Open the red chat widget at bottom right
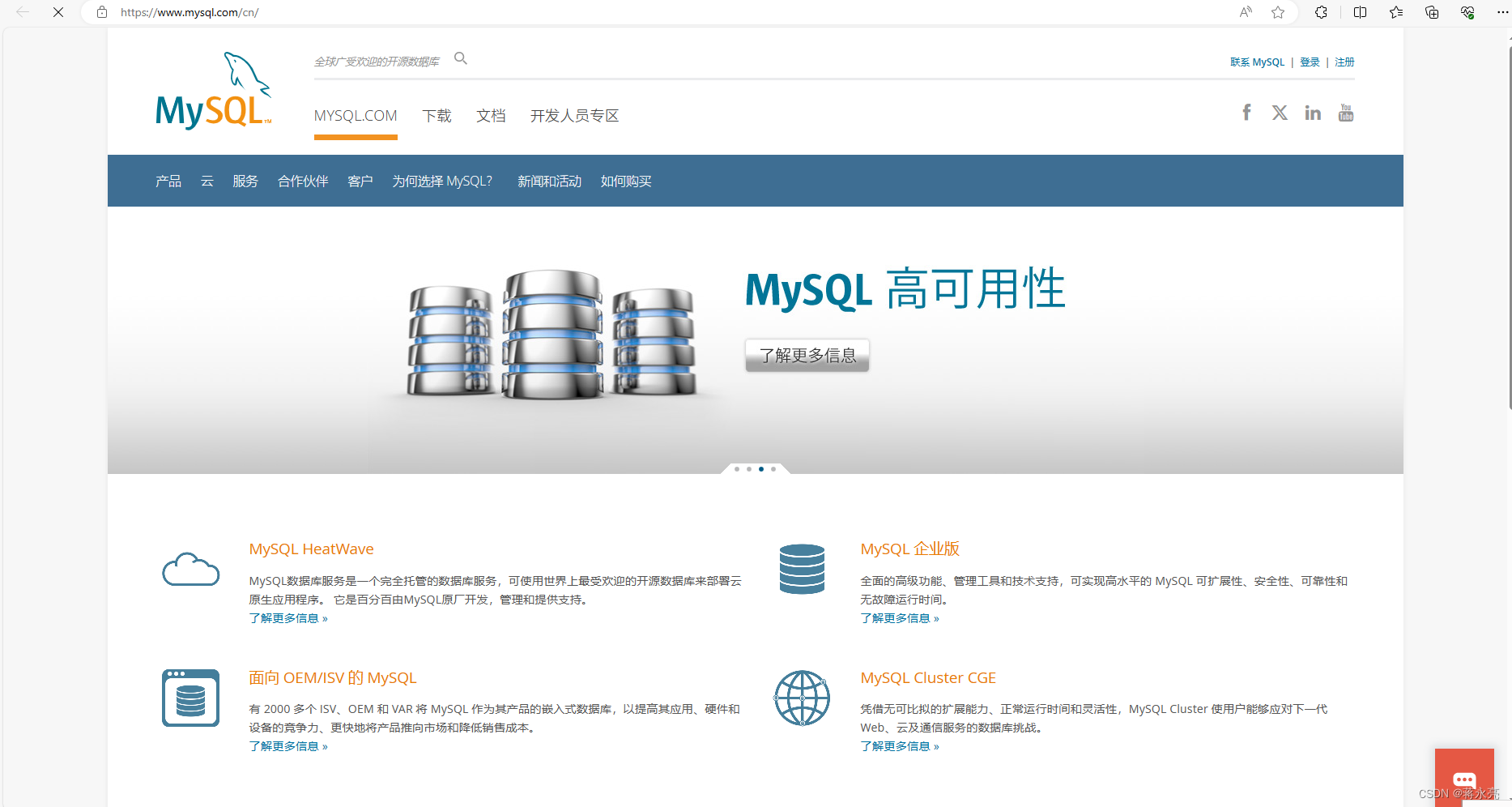Viewport: 1512px width, 807px height. [1464, 779]
